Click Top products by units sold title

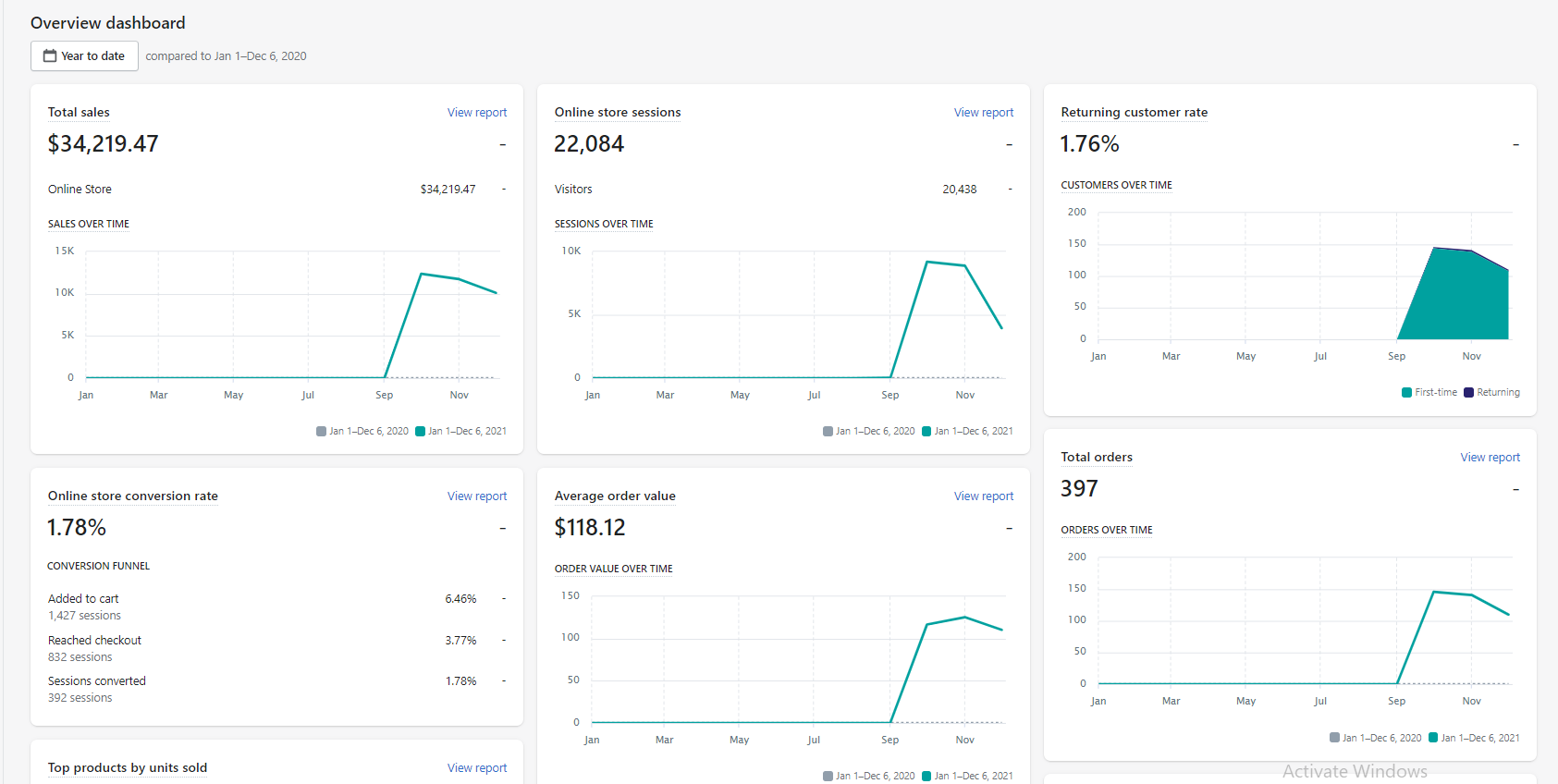pyautogui.click(x=128, y=768)
